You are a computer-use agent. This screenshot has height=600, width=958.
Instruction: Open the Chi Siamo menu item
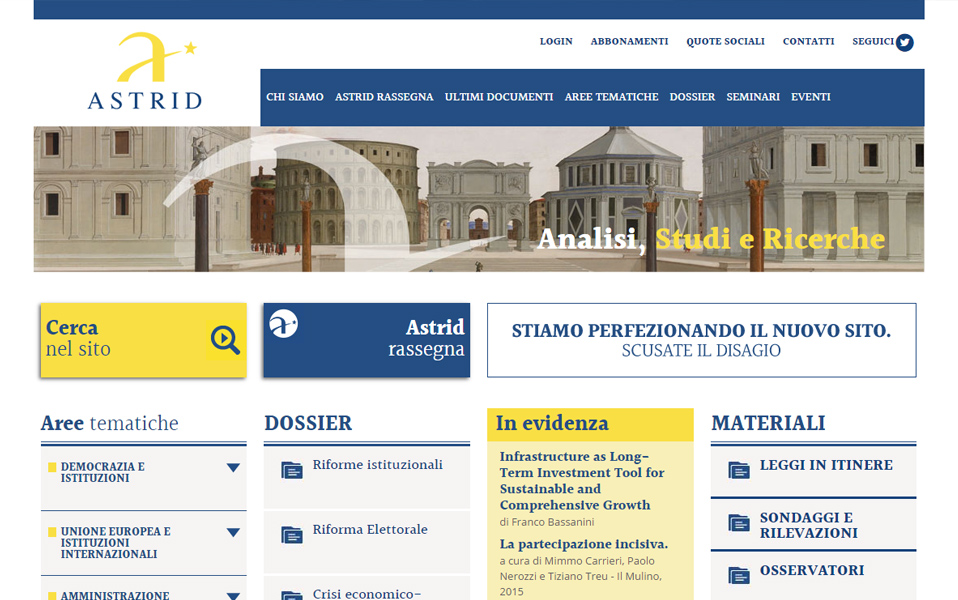pyautogui.click(x=295, y=97)
